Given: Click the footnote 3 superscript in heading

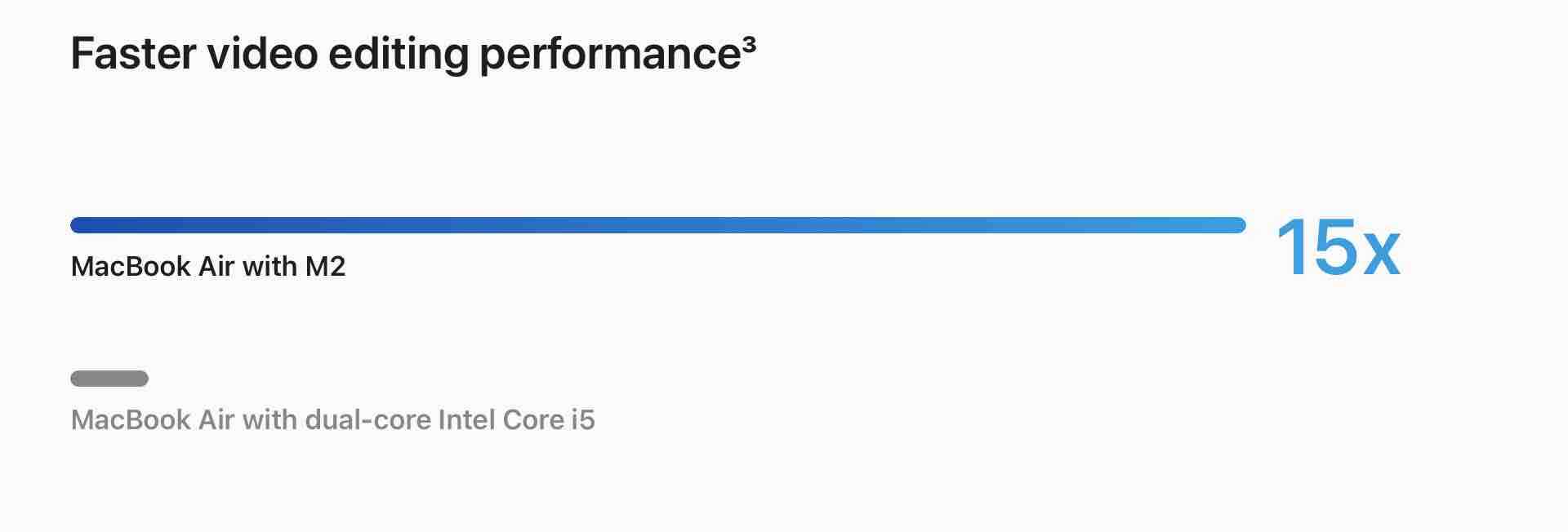Looking at the screenshot, I should point(750,44).
